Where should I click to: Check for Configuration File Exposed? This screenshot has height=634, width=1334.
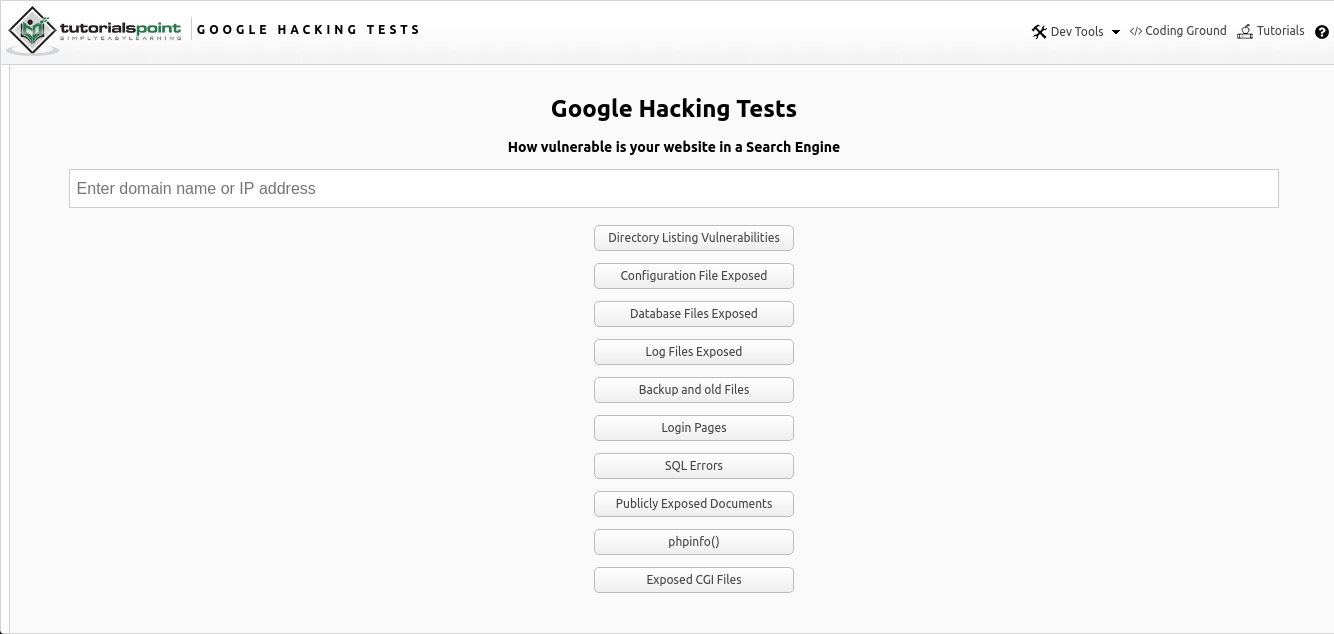click(693, 276)
